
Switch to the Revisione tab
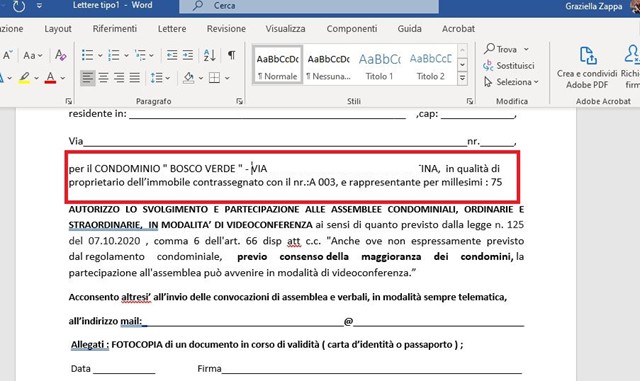[226, 29]
